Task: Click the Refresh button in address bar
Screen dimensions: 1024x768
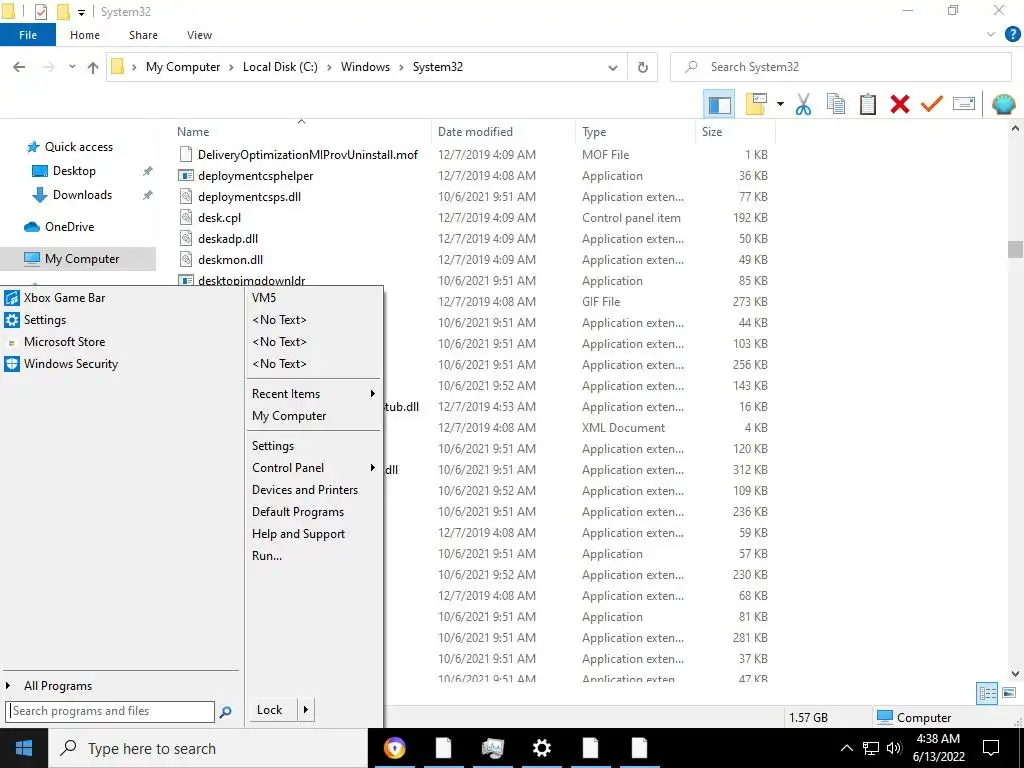Action: (x=643, y=67)
